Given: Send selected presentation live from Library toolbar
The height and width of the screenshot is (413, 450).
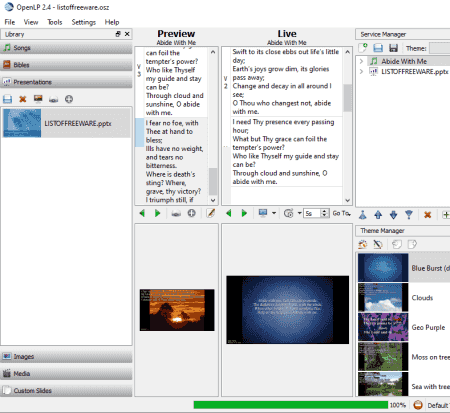Looking at the screenshot, I should (53, 99).
